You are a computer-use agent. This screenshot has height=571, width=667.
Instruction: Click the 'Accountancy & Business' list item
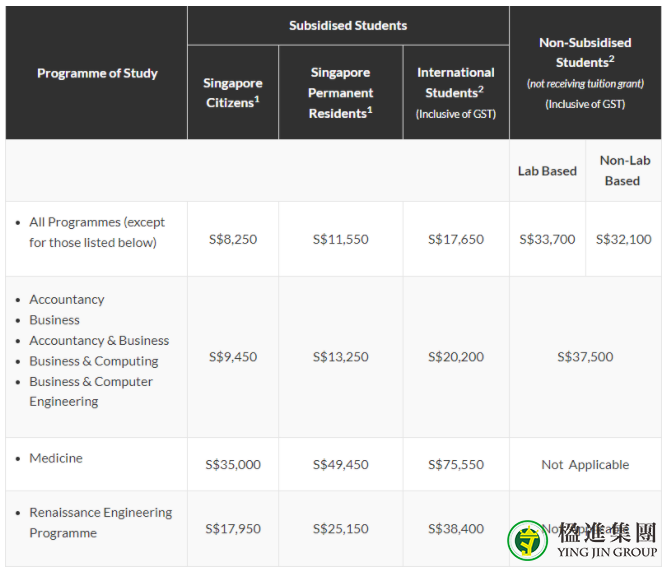(99, 340)
